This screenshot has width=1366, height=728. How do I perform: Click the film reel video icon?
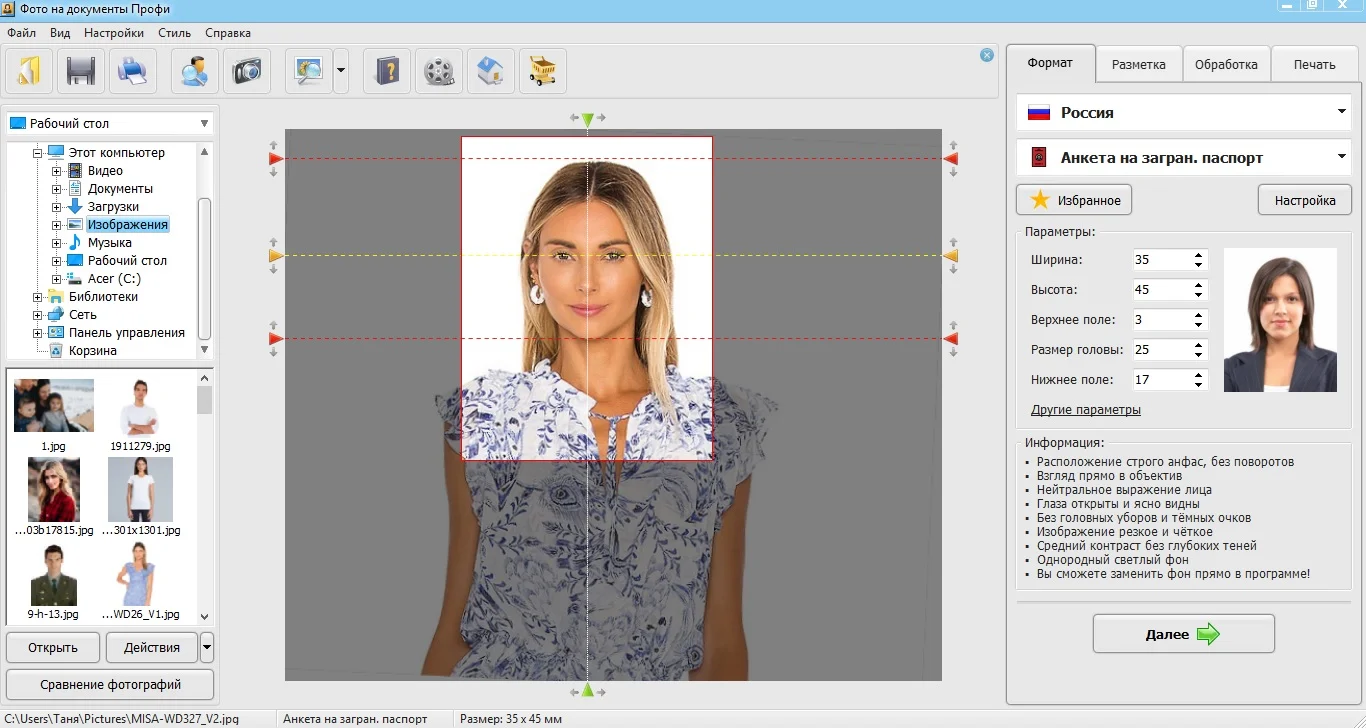[x=438, y=71]
